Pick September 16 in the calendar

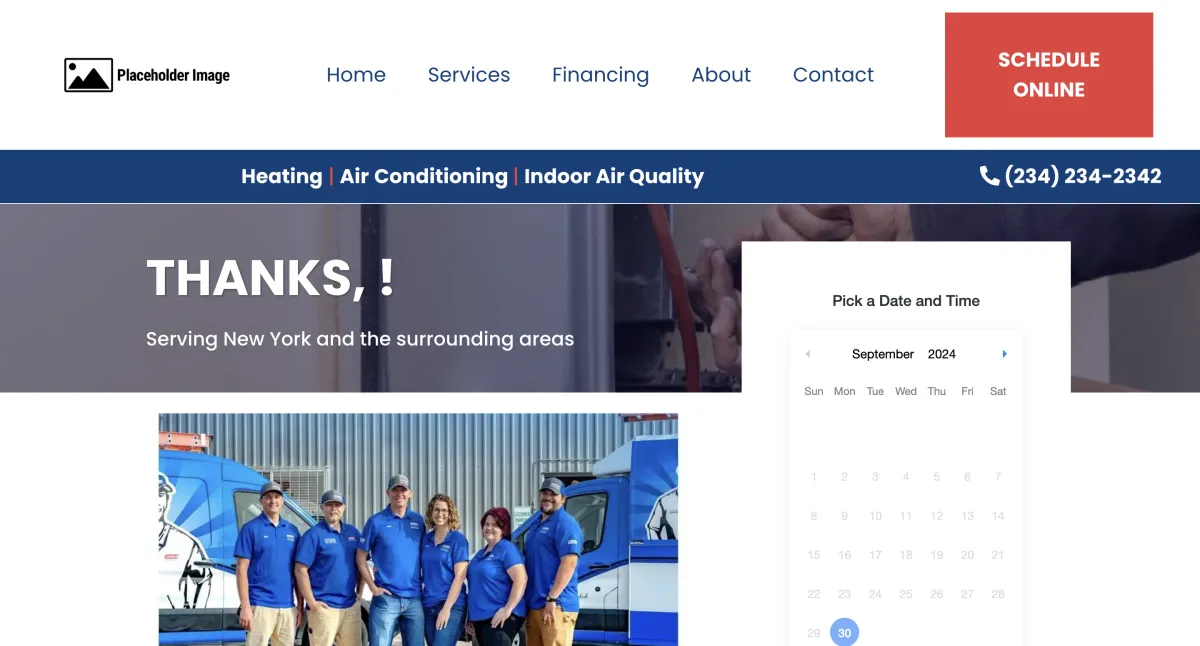tap(845, 555)
